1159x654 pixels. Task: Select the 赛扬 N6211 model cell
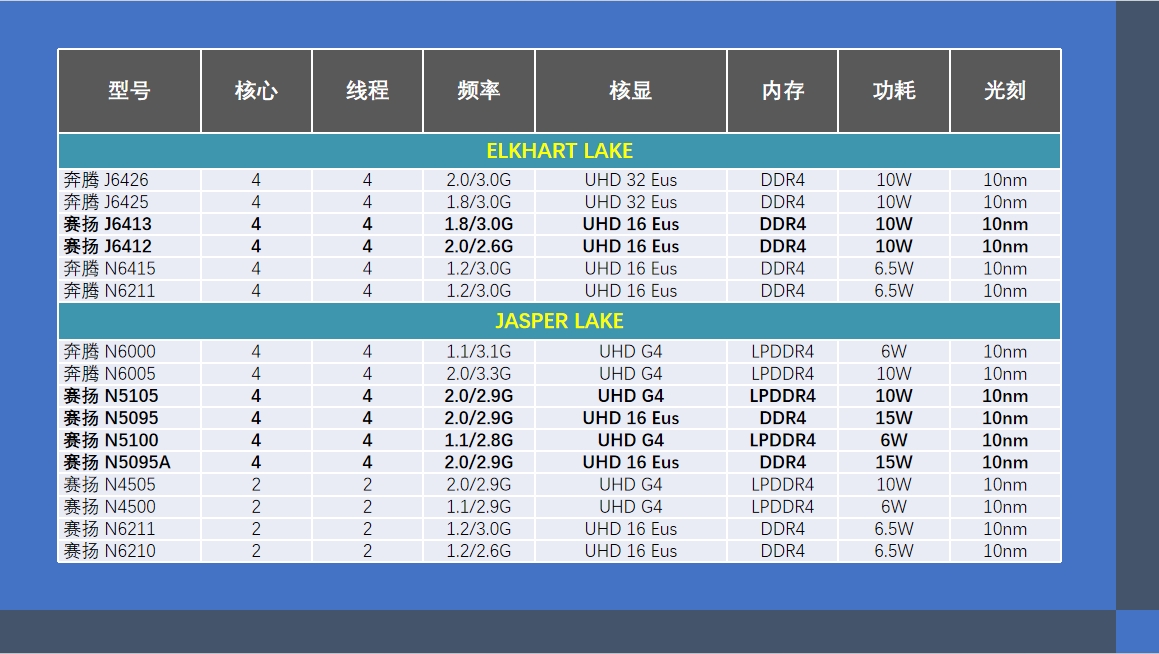(129, 528)
